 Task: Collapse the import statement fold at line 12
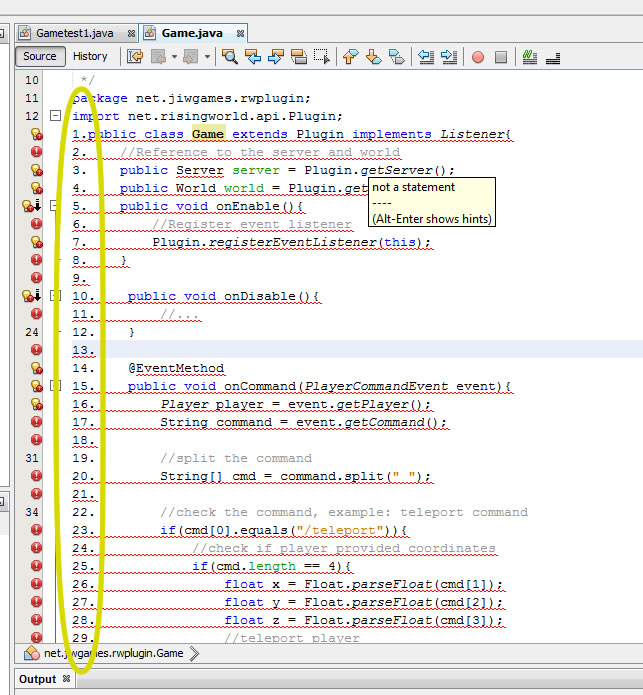click(55, 116)
